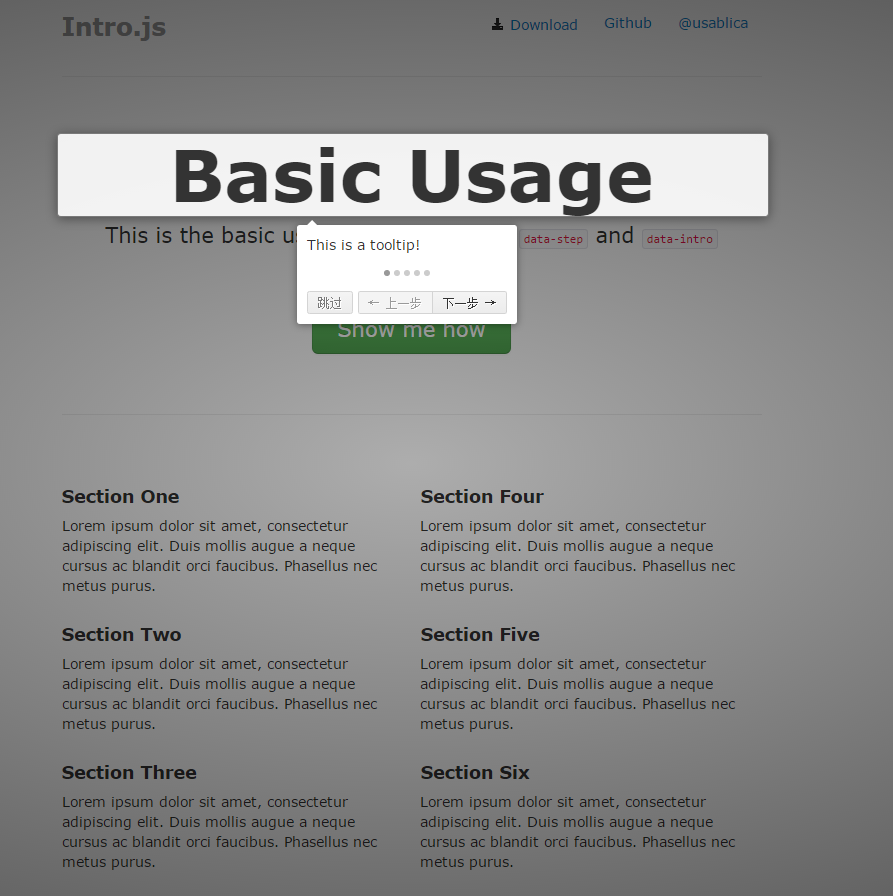
Task: Select the third step bullet in the tooltip
Action: pyautogui.click(x=407, y=273)
